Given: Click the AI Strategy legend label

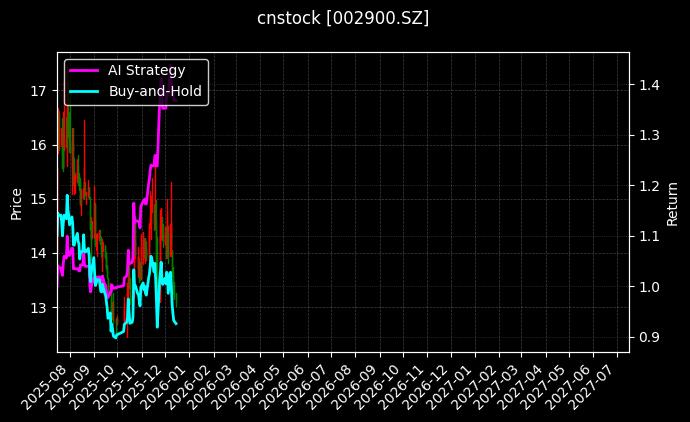Looking at the screenshot, I should 147,70.
